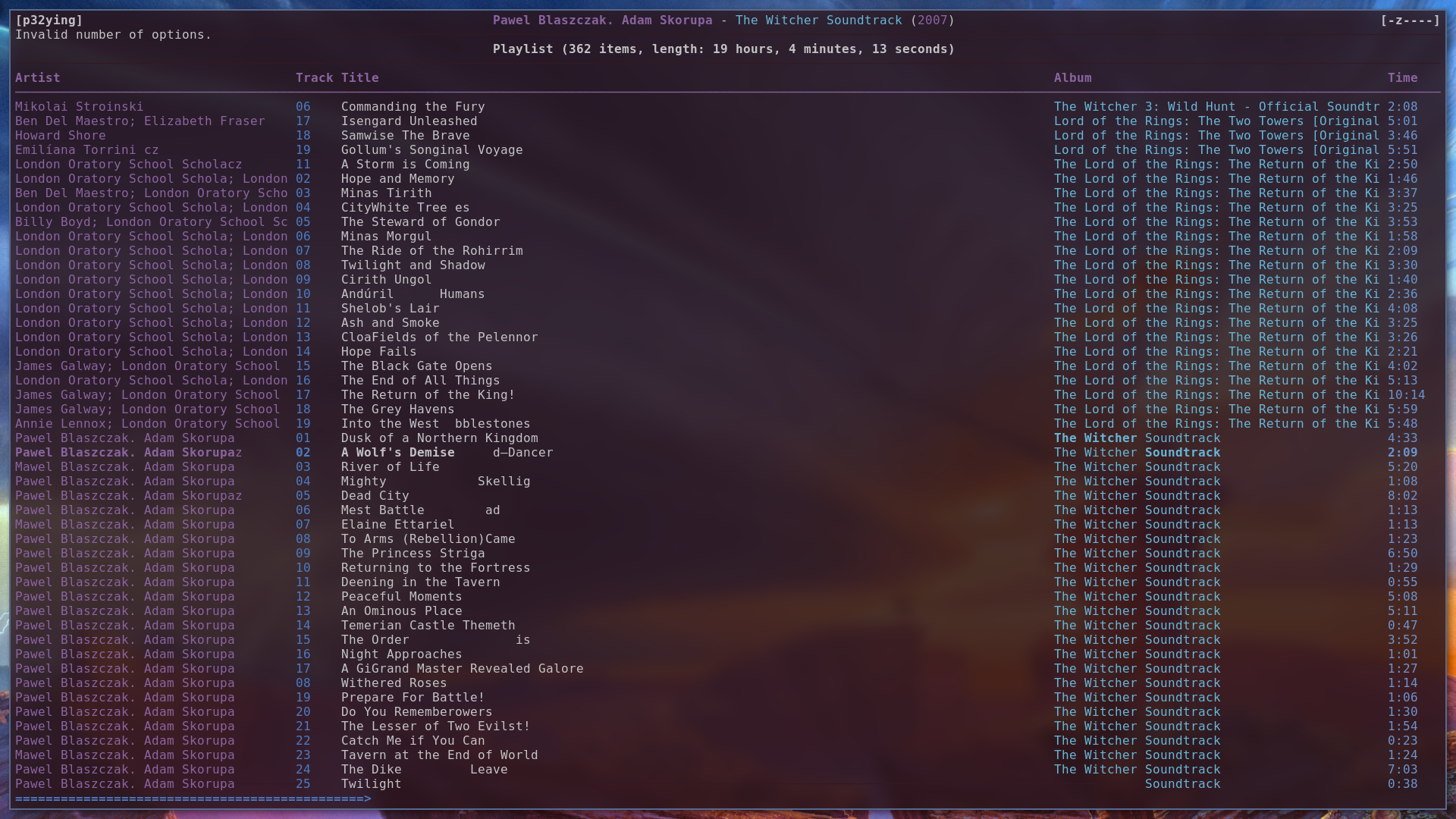Click the Time column header
Screen dimensions: 1456x819
point(1403,77)
